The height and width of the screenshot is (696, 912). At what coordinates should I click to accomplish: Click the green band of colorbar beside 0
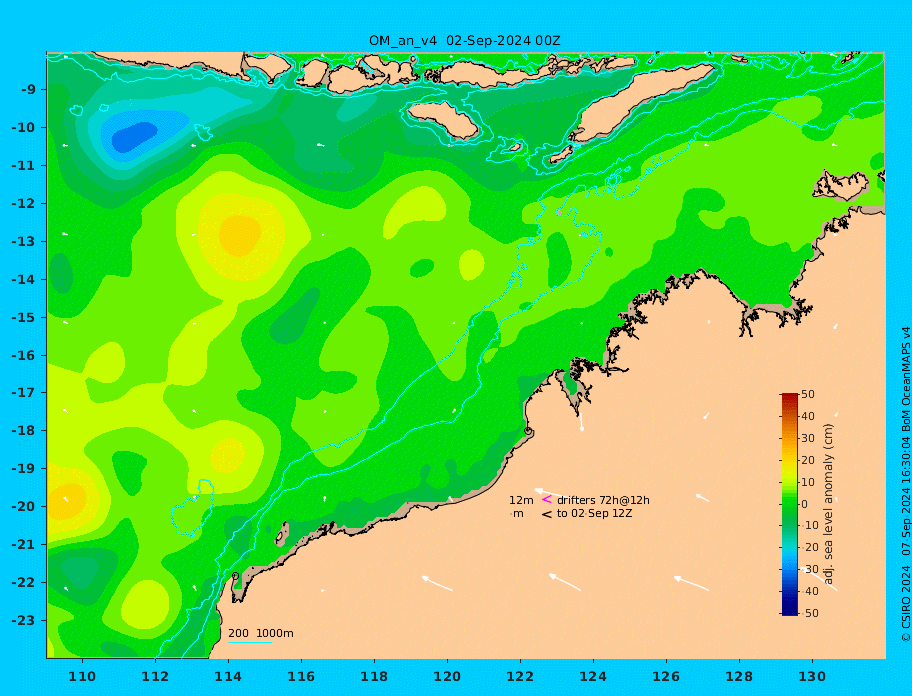pos(789,504)
